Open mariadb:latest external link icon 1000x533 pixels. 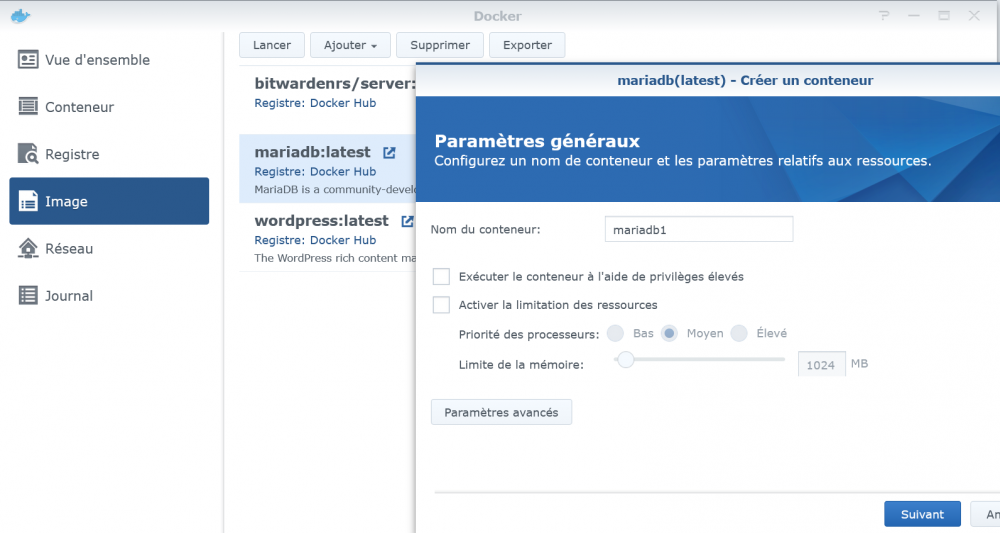(389, 153)
